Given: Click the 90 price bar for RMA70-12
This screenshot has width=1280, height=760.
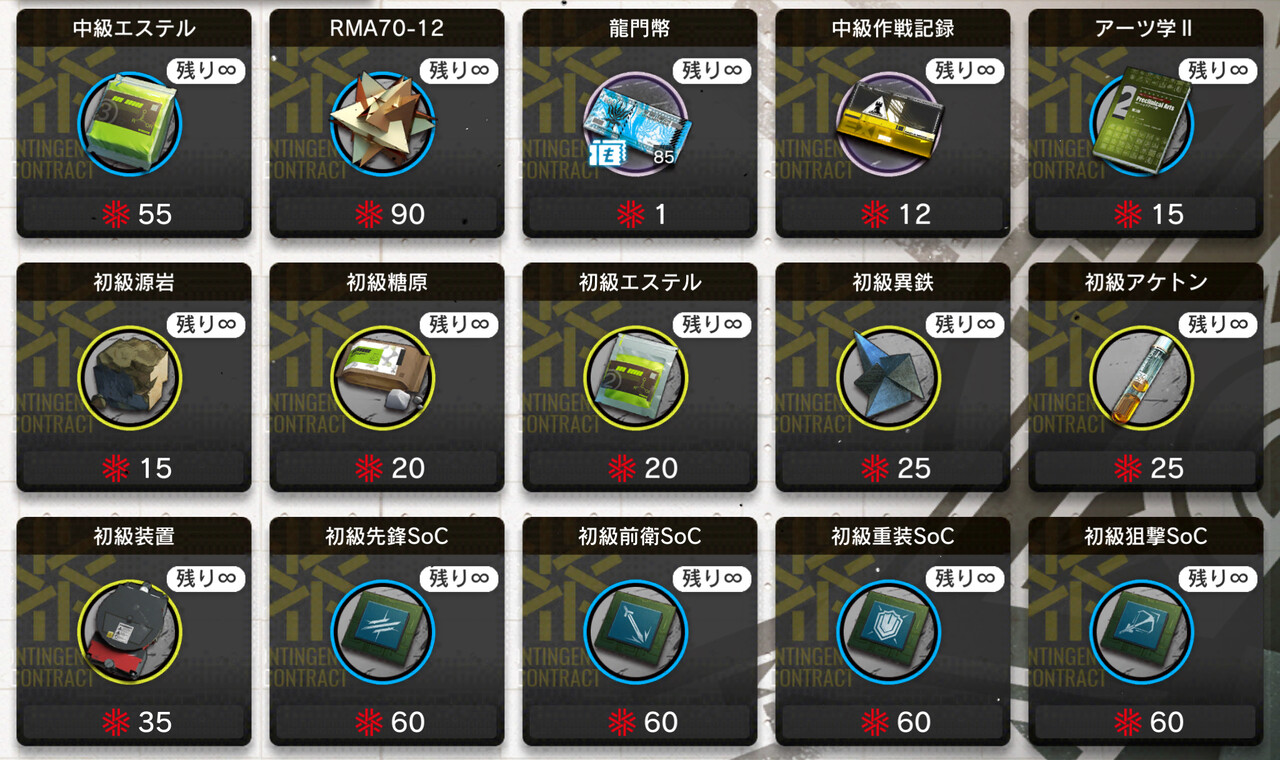Looking at the screenshot, I should tap(387, 214).
